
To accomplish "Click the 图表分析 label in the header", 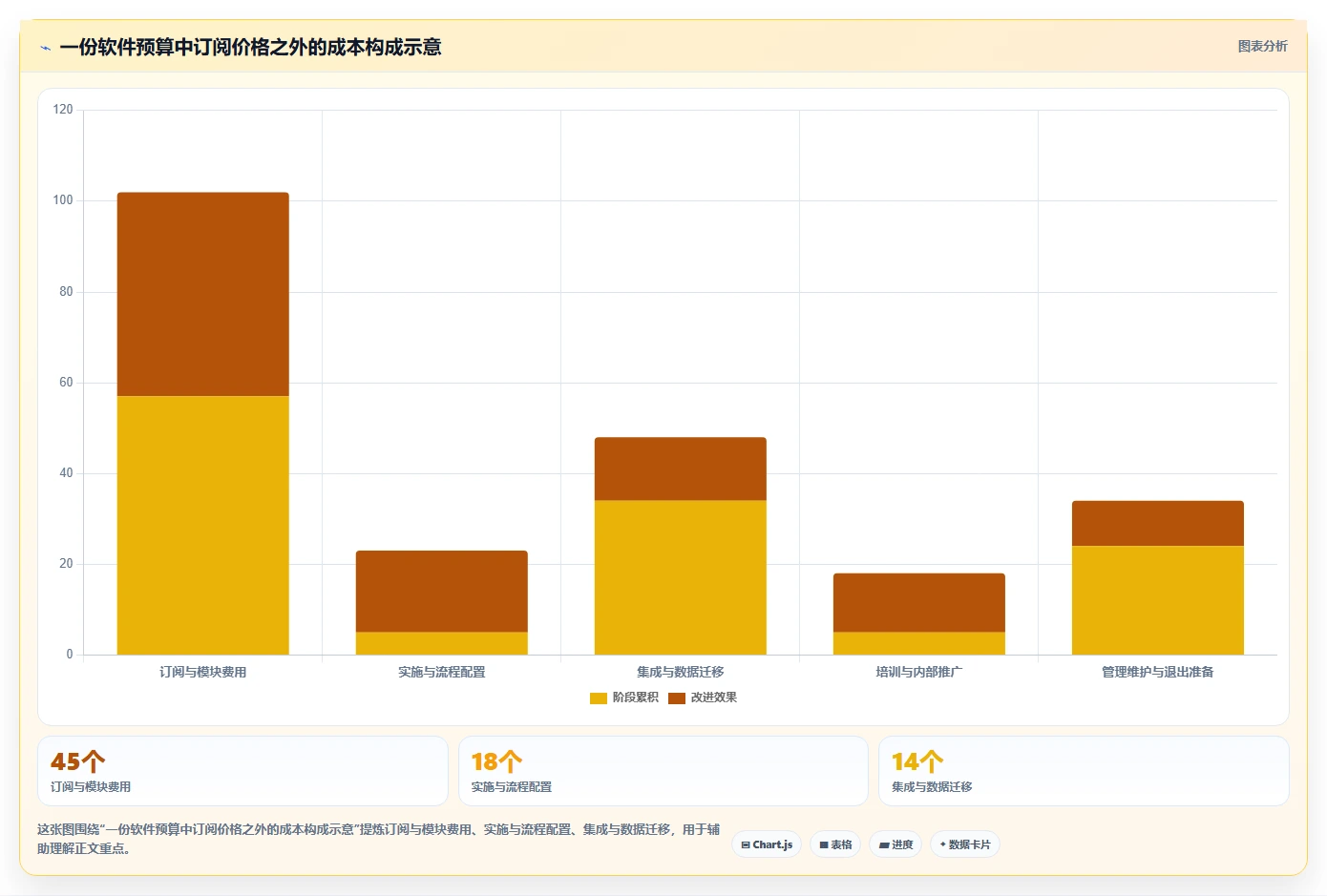I will point(1262,46).
